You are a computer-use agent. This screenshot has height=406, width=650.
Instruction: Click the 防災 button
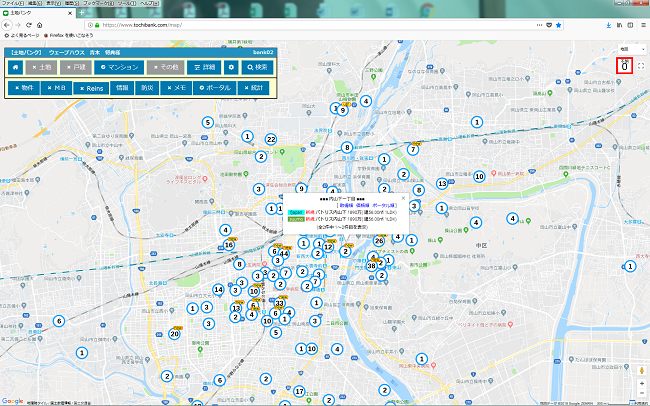tap(147, 88)
